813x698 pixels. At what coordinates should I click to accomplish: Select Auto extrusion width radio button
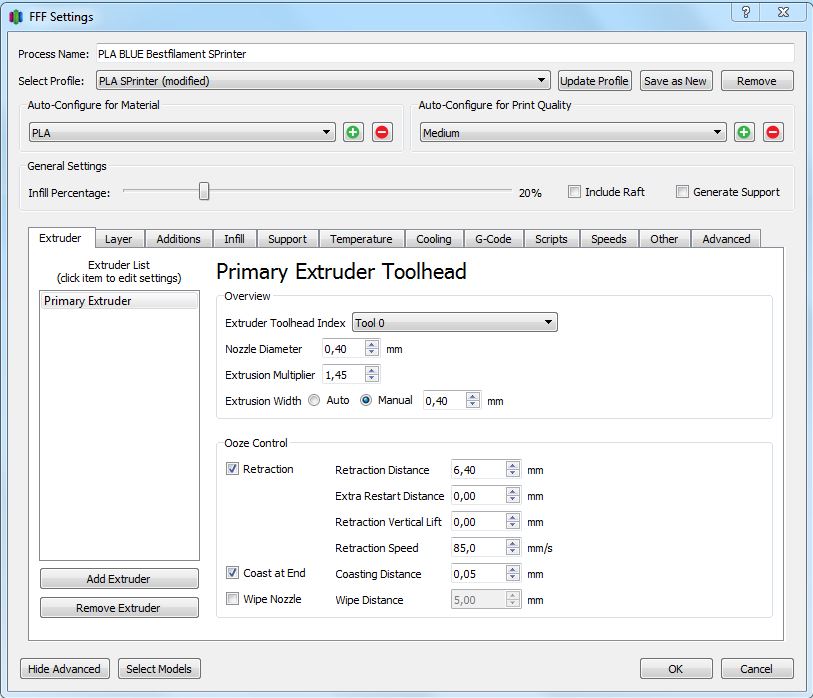pyautogui.click(x=315, y=401)
